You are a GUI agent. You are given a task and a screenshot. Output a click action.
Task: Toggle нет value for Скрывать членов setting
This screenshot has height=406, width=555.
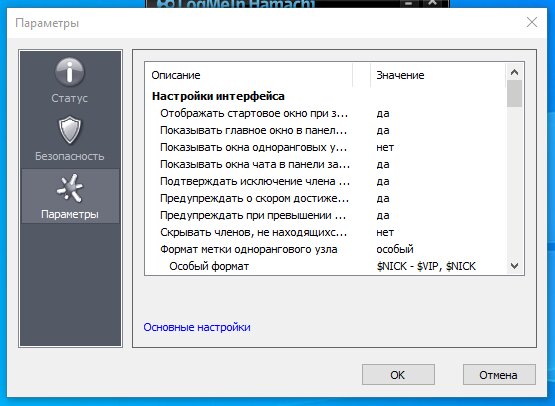click(385, 232)
